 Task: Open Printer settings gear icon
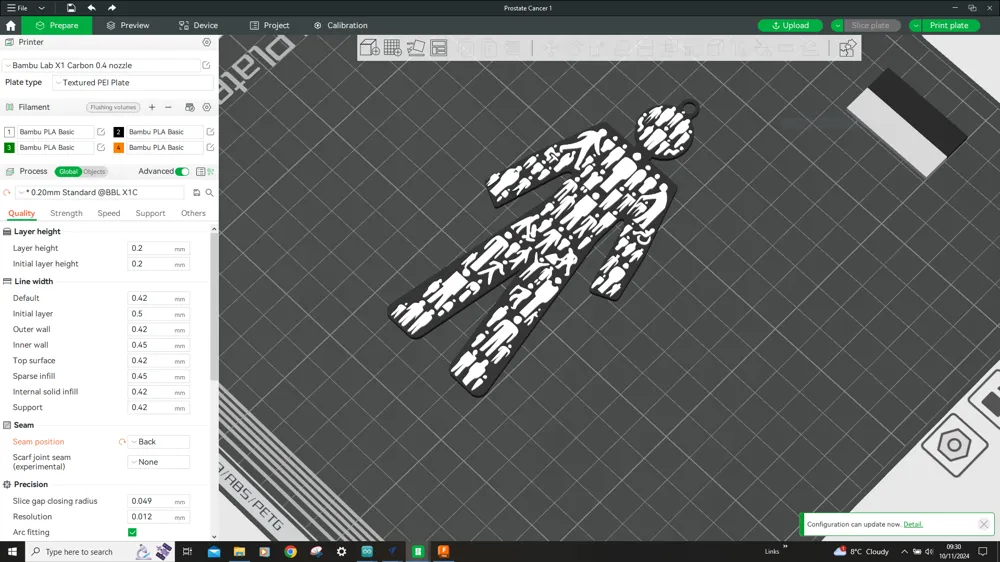pyautogui.click(x=207, y=42)
